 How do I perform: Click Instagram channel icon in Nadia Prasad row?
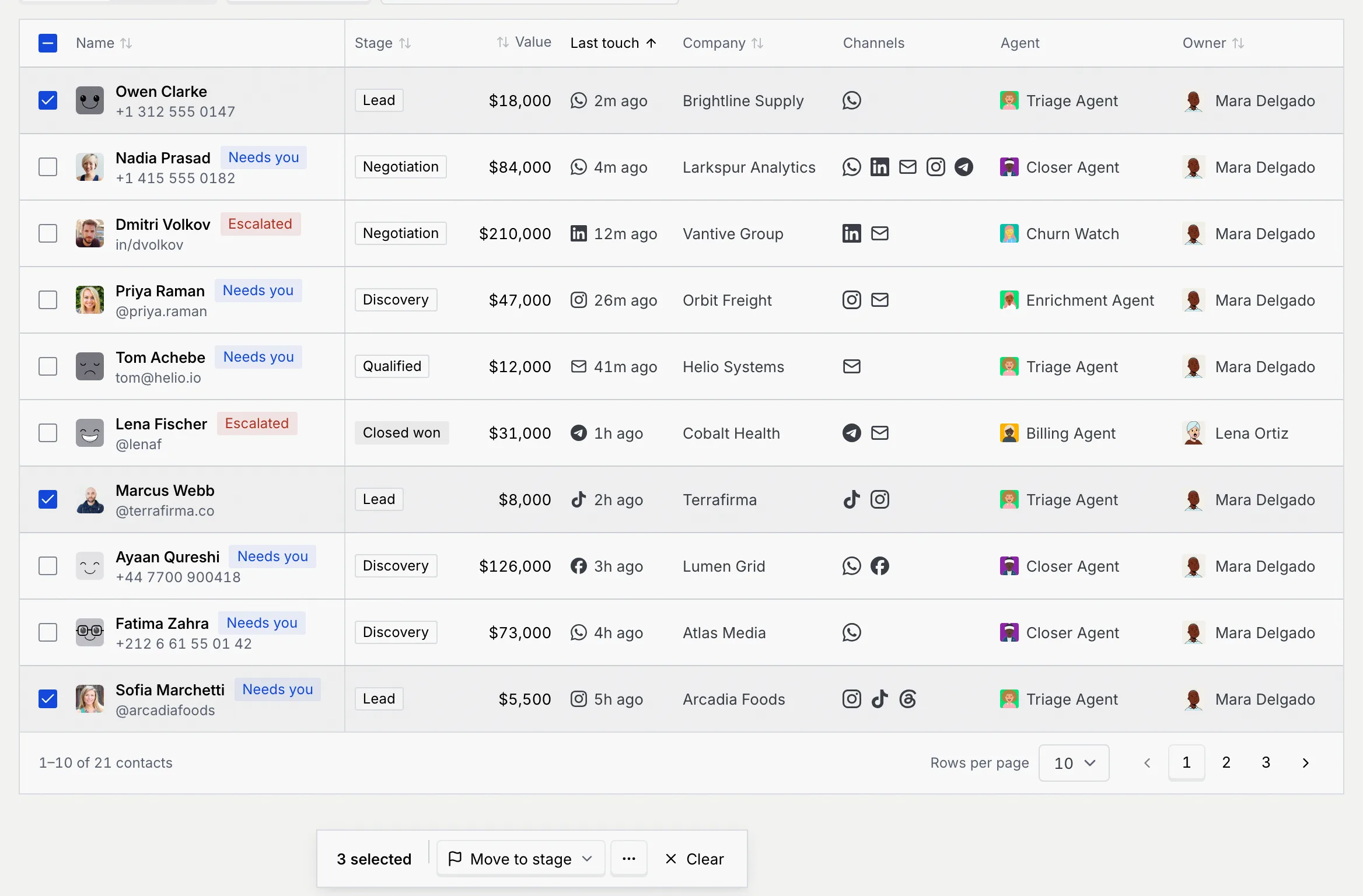(x=935, y=167)
